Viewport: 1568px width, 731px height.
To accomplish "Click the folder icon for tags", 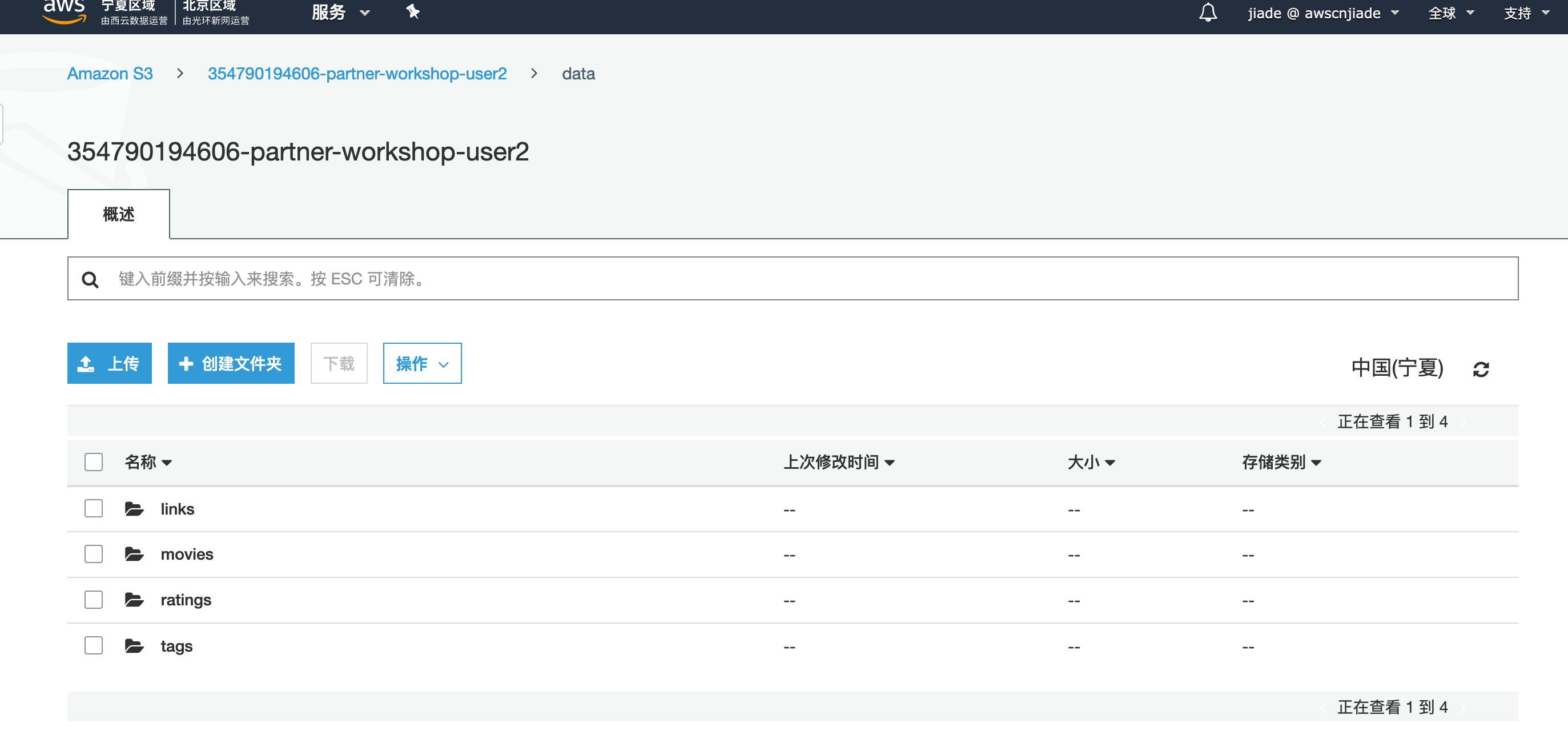I will (134, 646).
